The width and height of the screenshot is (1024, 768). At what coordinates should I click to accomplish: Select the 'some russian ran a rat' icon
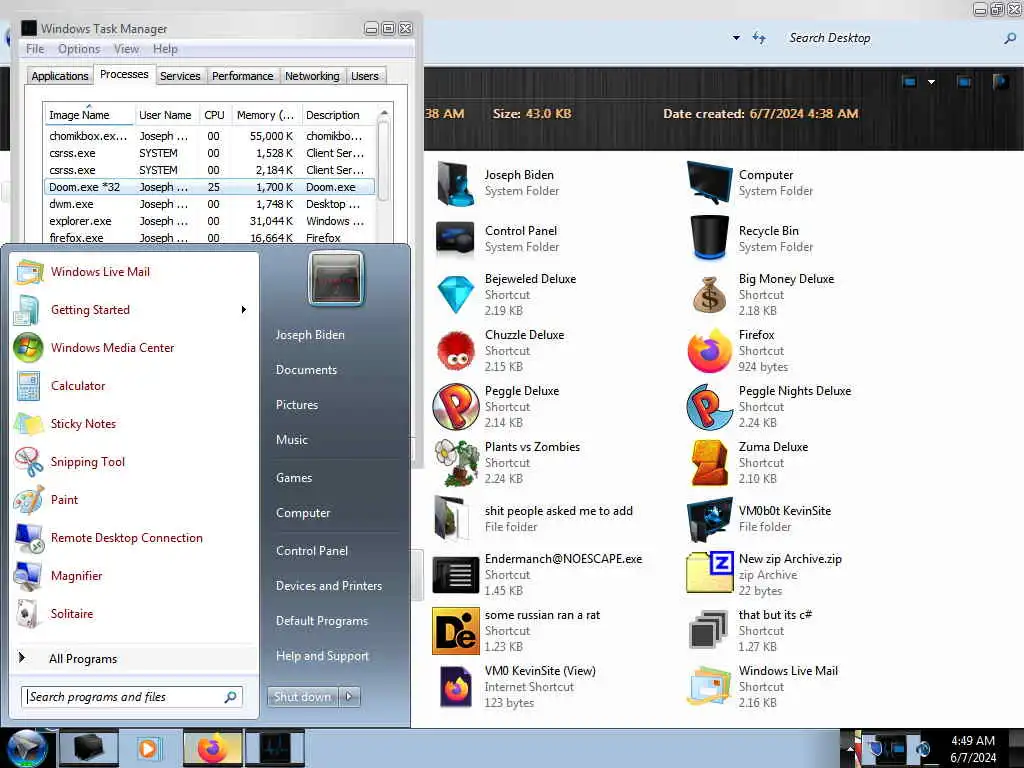(455, 631)
